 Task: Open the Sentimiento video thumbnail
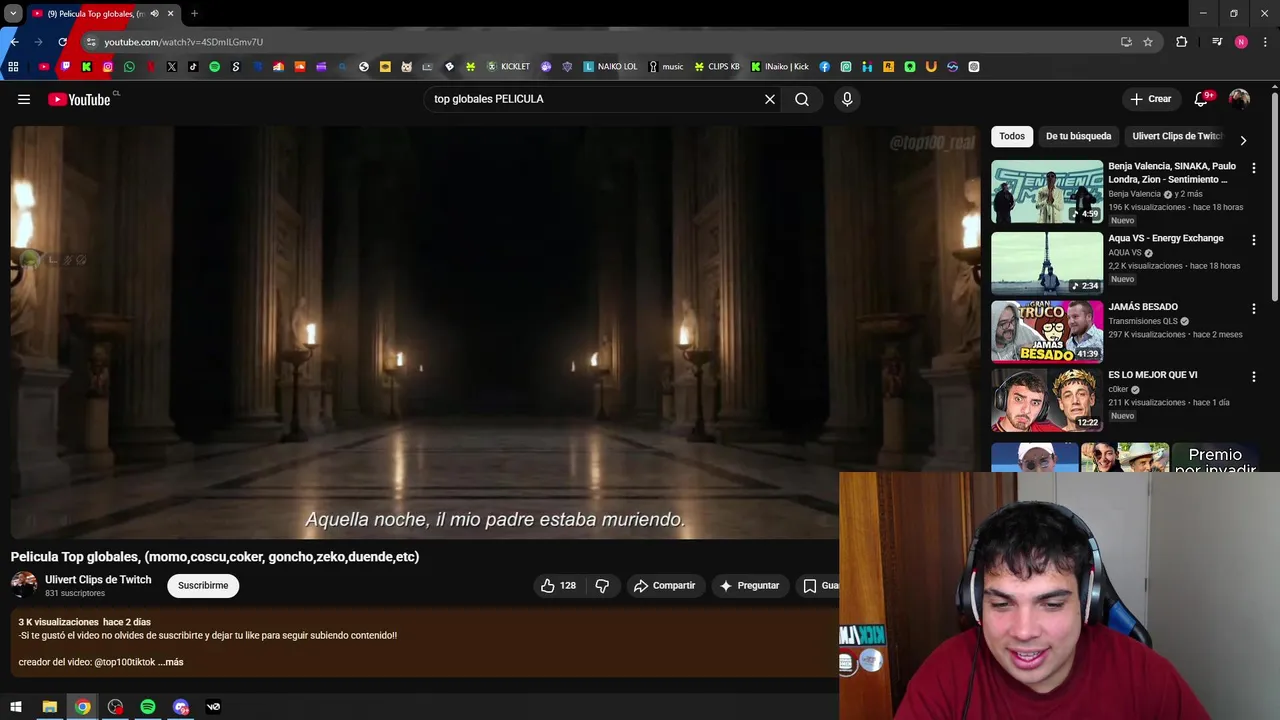pyautogui.click(x=1047, y=192)
